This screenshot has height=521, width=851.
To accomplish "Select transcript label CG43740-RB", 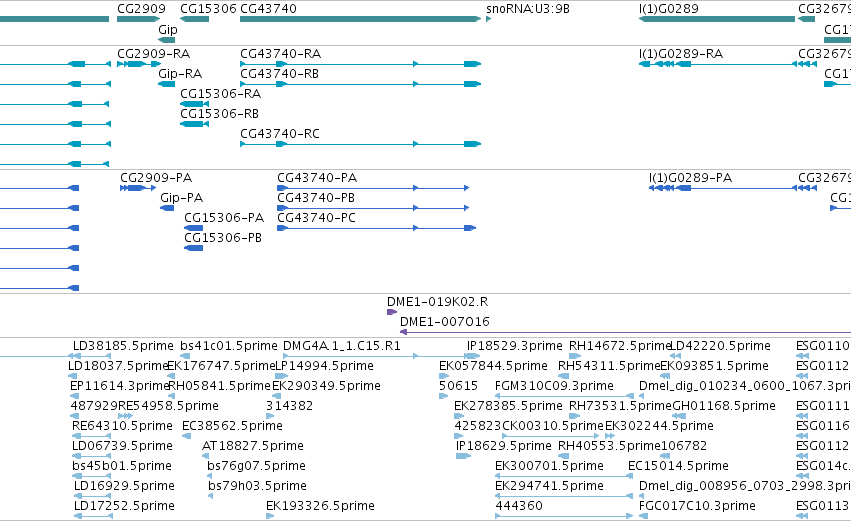I will [x=280, y=74].
